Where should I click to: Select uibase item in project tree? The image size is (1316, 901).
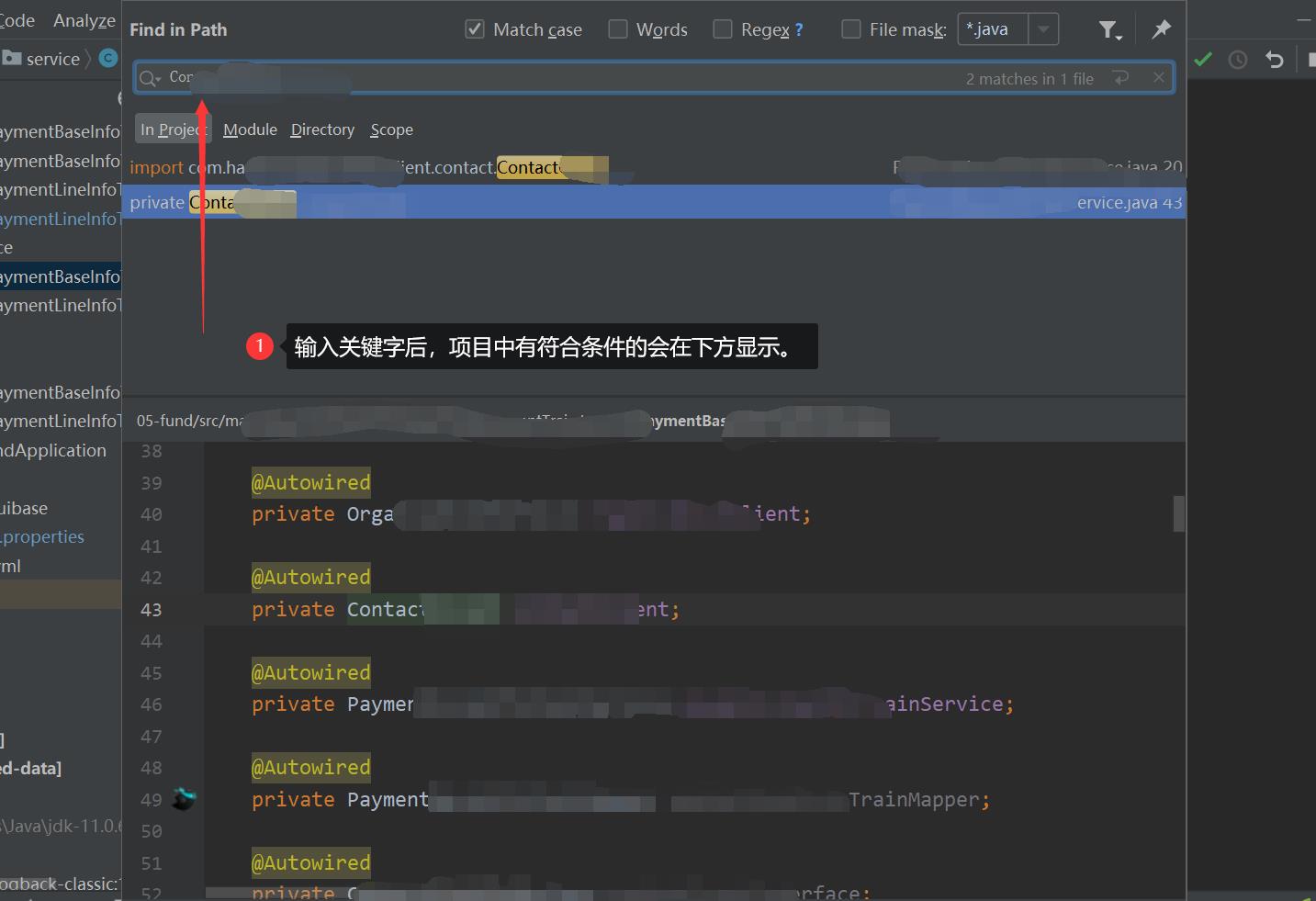coord(24,508)
